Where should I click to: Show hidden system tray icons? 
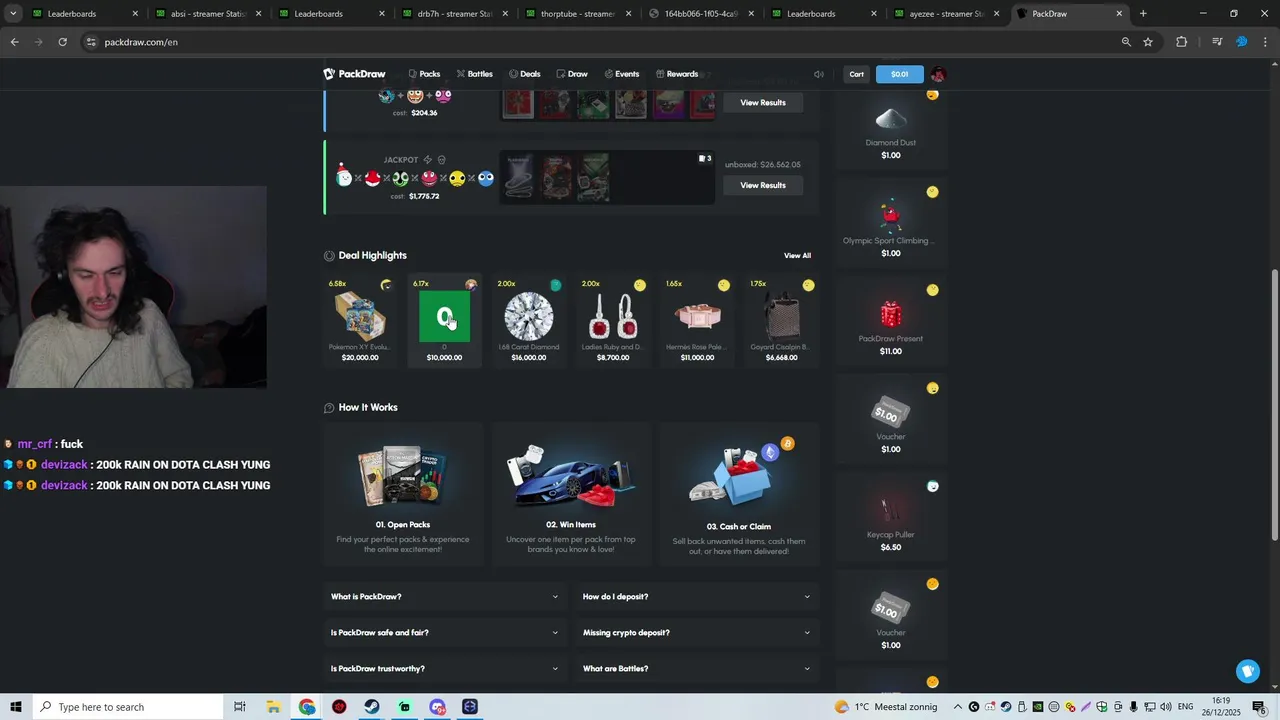click(x=958, y=707)
